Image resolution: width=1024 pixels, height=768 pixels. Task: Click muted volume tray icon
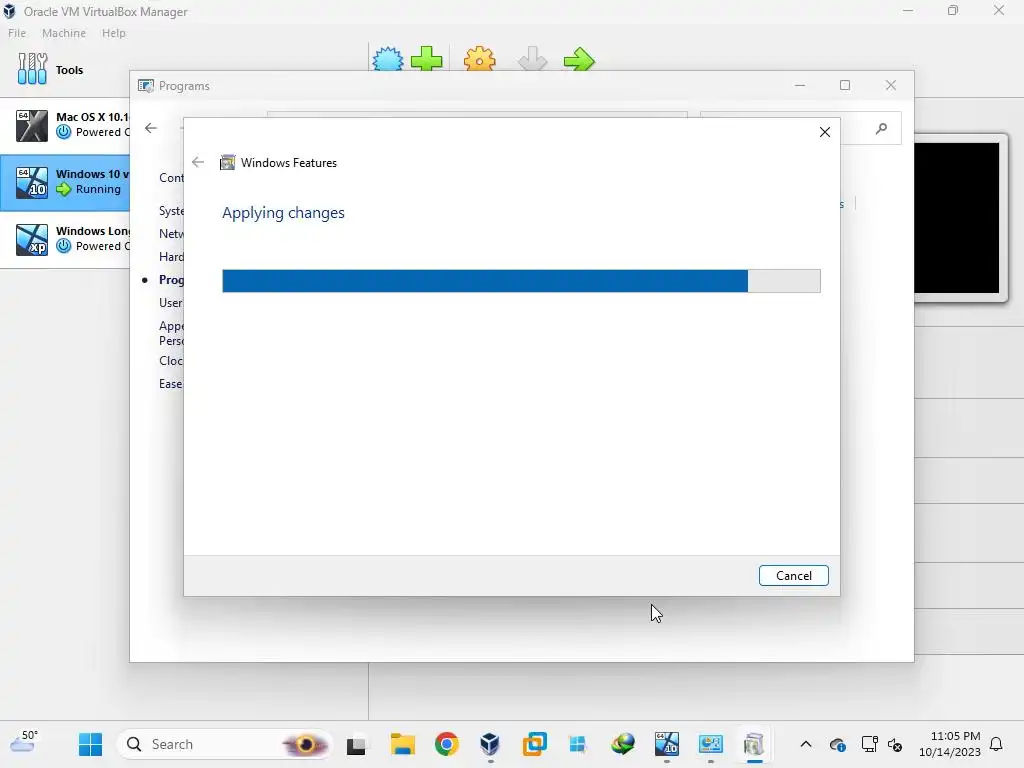(895, 744)
